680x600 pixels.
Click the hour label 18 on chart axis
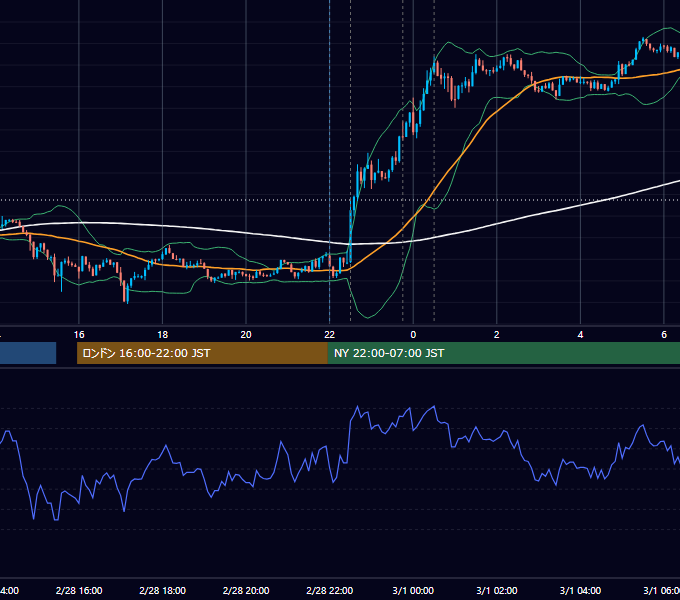[x=163, y=335]
